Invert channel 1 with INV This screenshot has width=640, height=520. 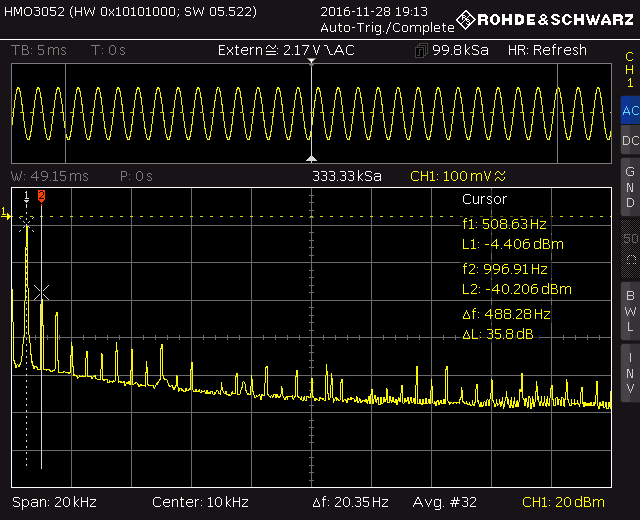coord(629,371)
